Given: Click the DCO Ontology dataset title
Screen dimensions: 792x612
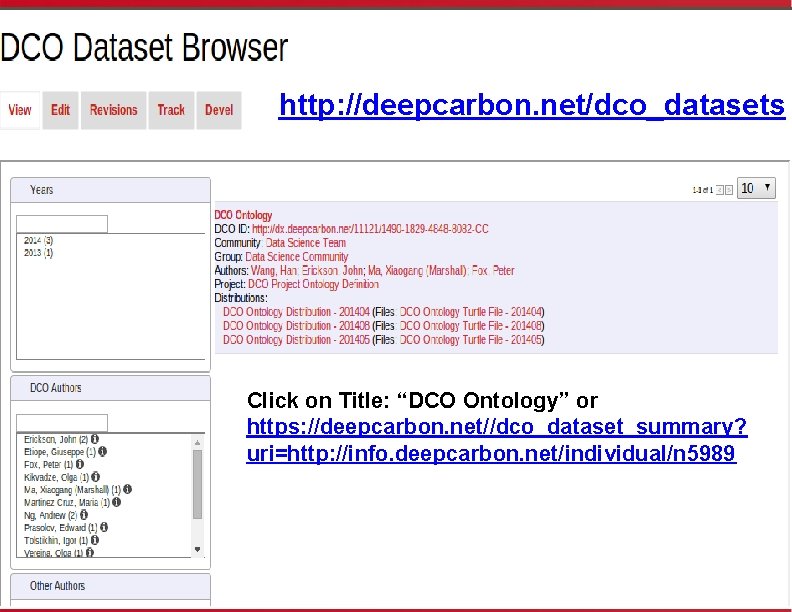Looking at the screenshot, I should tap(243, 215).
